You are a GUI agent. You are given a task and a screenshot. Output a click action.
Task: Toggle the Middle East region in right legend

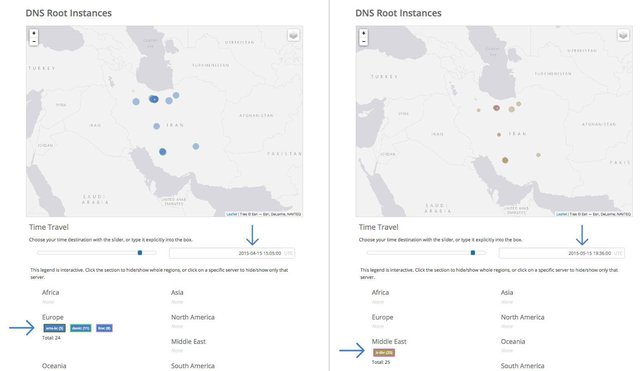[x=389, y=342]
